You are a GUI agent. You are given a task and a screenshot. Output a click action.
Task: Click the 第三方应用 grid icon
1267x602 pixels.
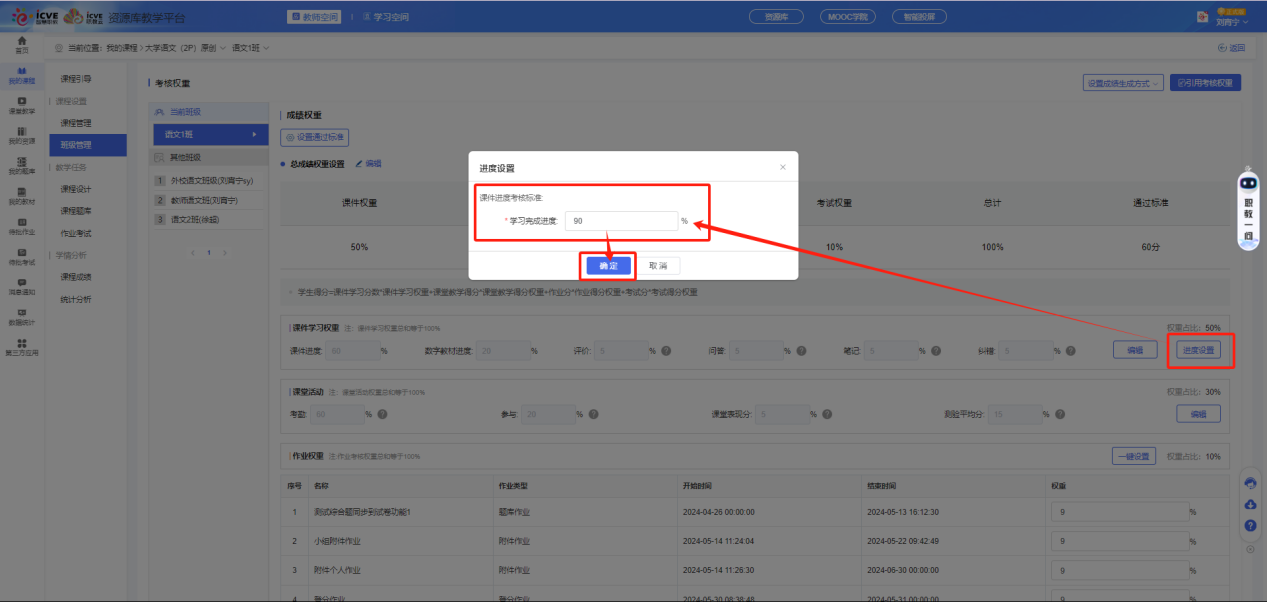pos(21,346)
